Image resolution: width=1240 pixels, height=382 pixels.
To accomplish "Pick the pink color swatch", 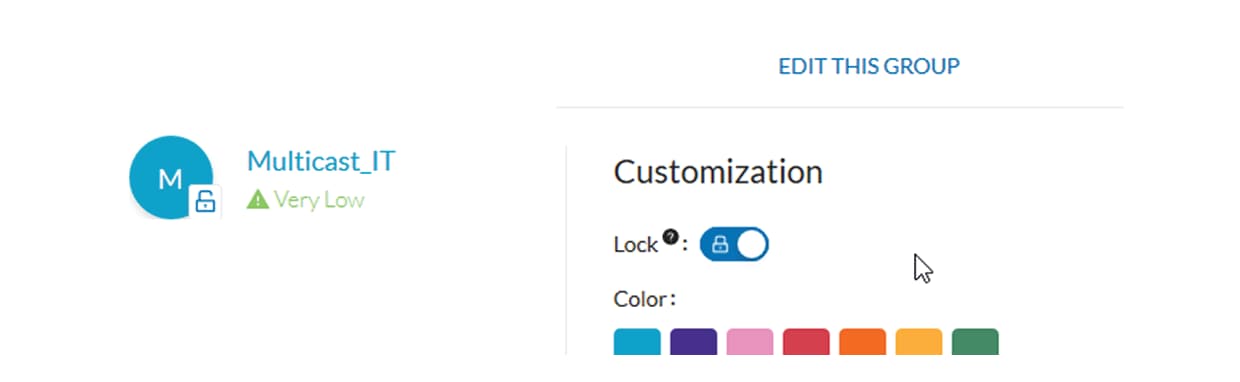I will pos(750,342).
